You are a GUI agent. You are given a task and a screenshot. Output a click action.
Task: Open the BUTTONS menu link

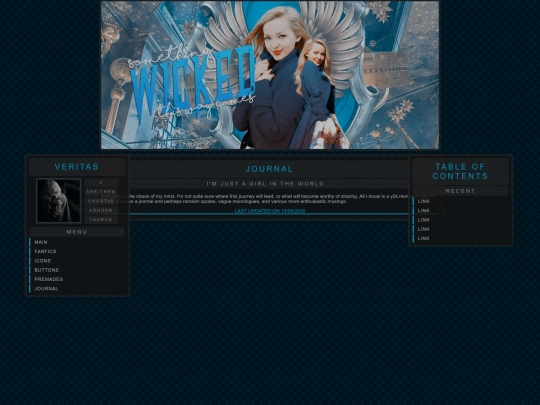pyautogui.click(x=46, y=270)
